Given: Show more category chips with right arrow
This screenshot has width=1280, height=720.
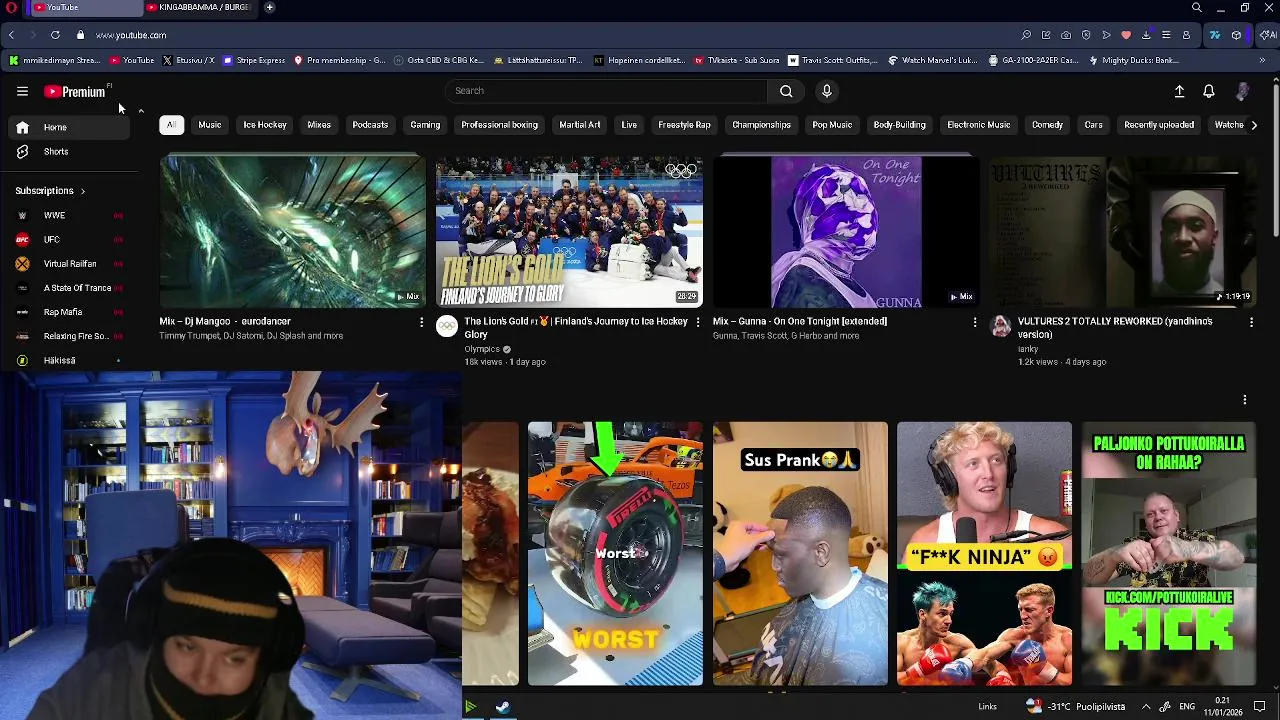Looking at the screenshot, I should pyautogui.click(x=1254, y=125).
